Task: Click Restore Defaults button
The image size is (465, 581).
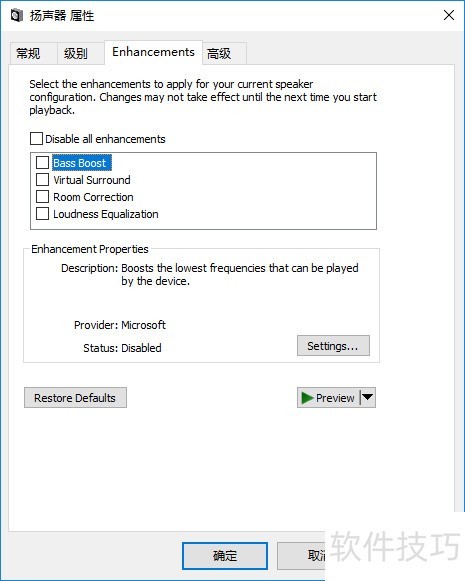Action: pos(75,398)
